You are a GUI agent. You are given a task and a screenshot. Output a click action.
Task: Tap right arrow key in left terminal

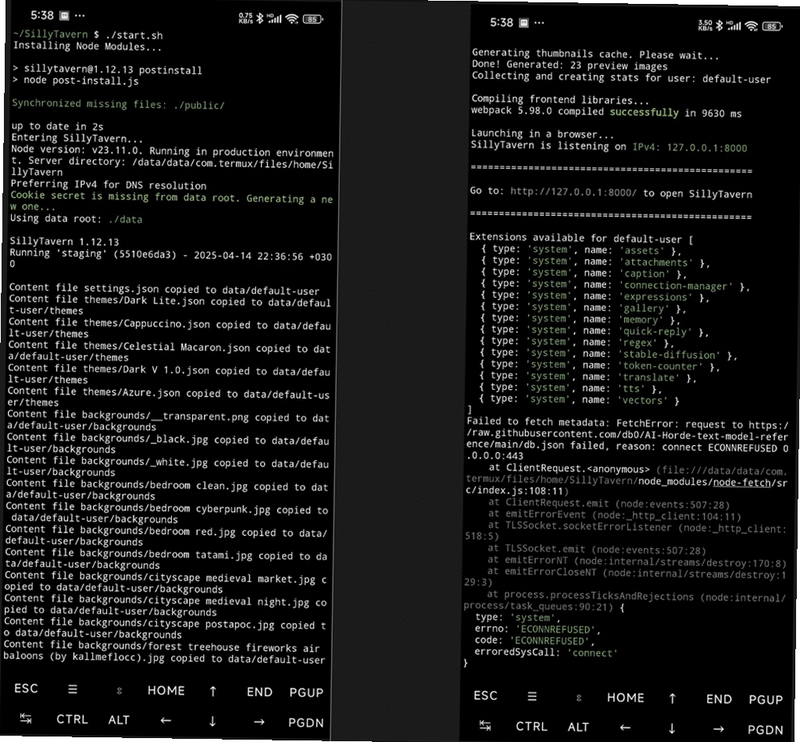pyautogui.click(x=259, y=722)
